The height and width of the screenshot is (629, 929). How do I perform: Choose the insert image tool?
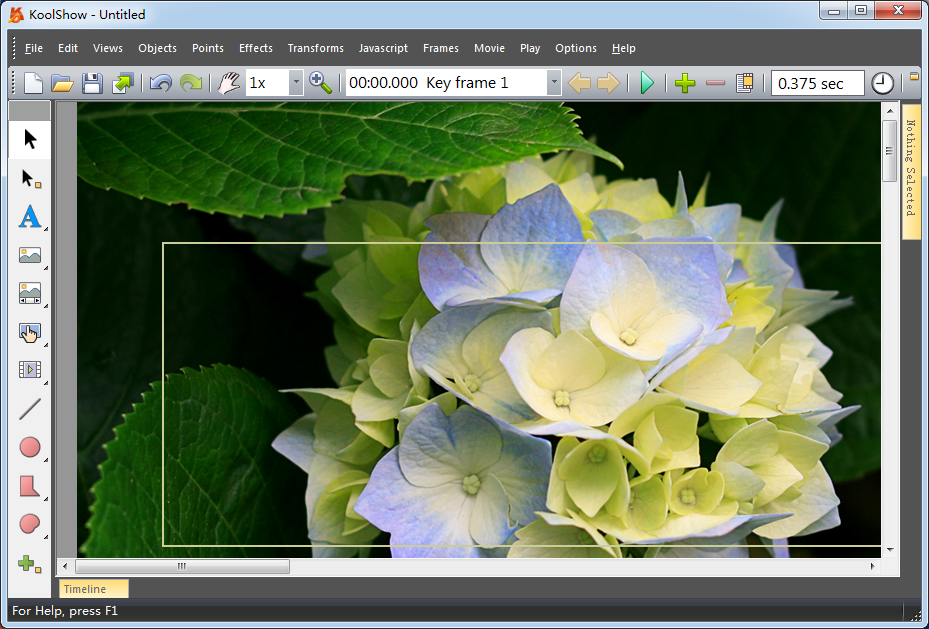click(30, 256)
